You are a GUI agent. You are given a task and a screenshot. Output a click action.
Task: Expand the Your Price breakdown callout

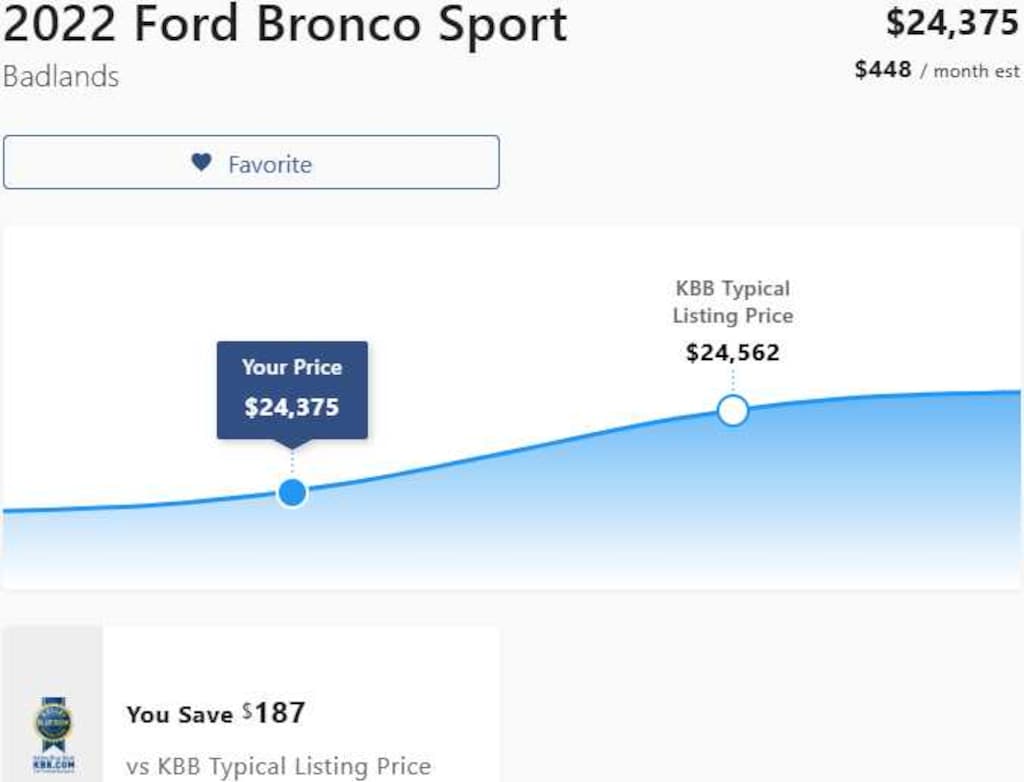coord(291,390)
